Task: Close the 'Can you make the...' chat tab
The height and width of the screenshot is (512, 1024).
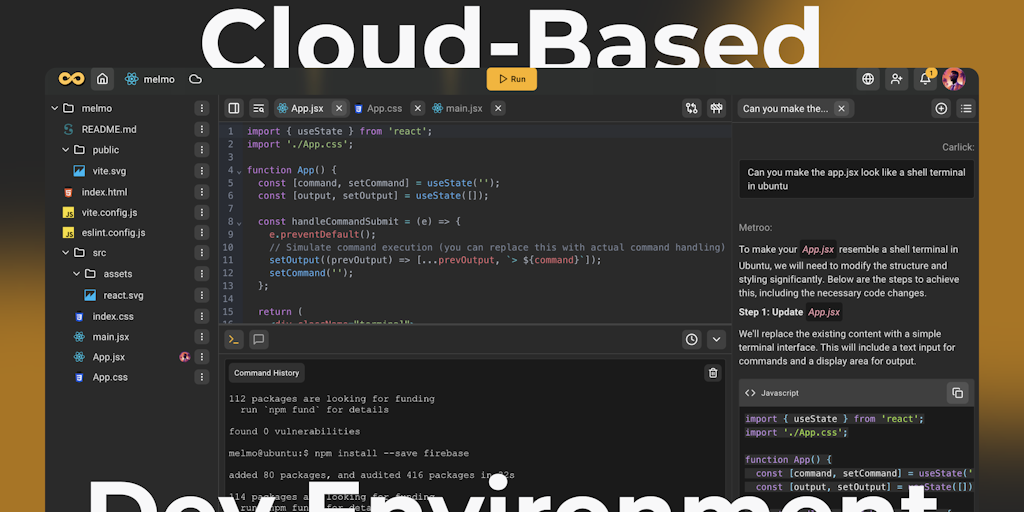Action: (841, 108)
